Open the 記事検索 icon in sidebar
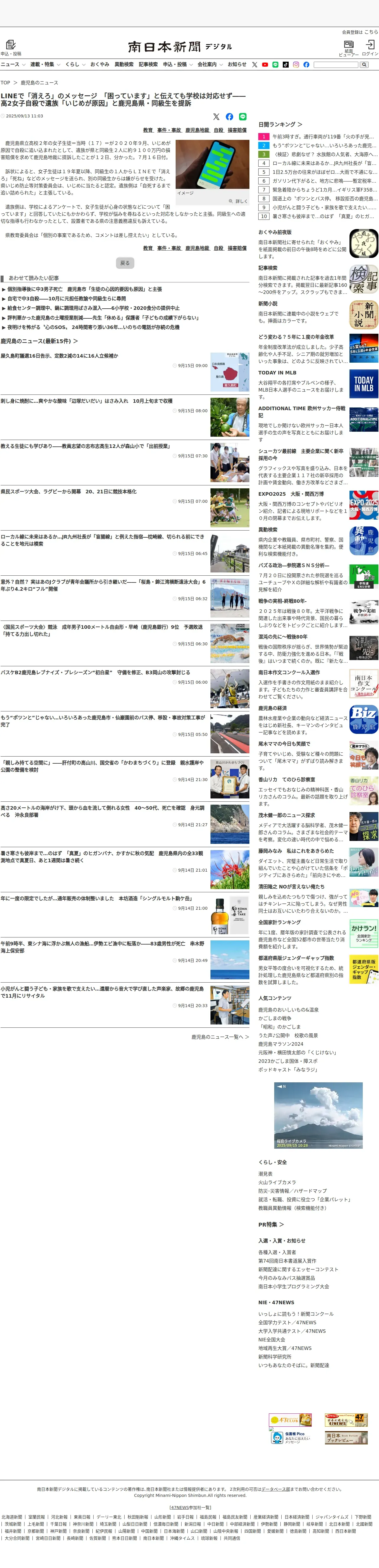This screenshot has height=1568, width=379. [x=364, y=279]
